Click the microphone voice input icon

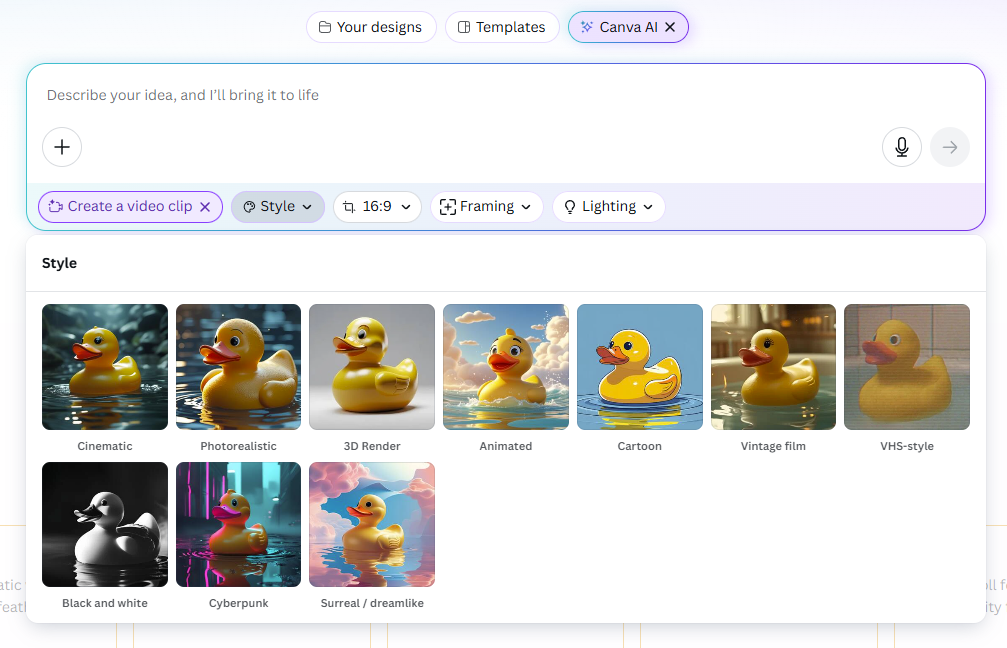[x=901, y=147]
